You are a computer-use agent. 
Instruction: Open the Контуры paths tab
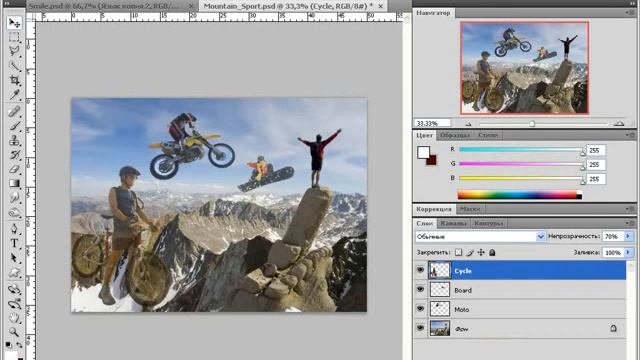(x=489, y=224)
